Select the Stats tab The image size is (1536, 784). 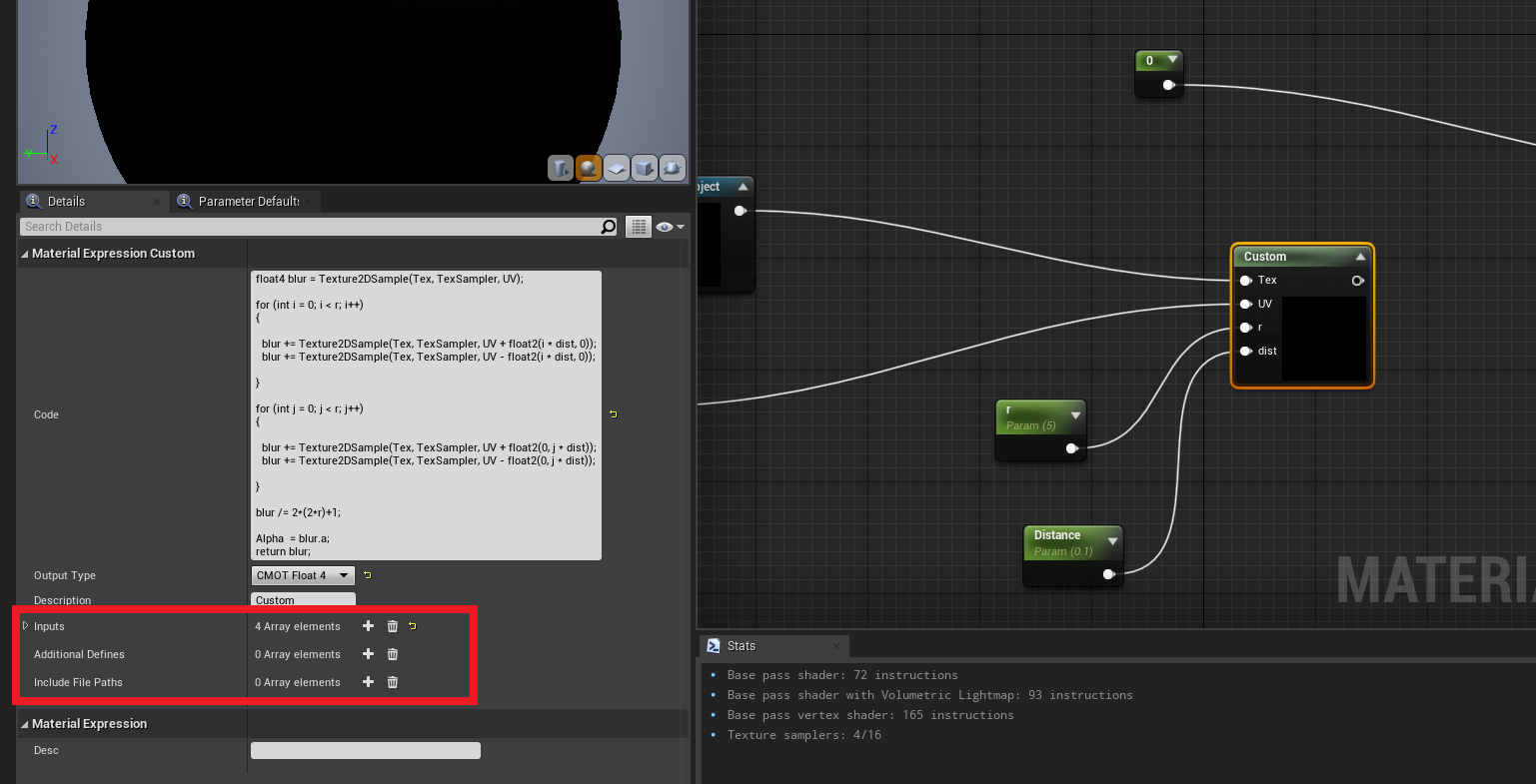coord(741,646)
